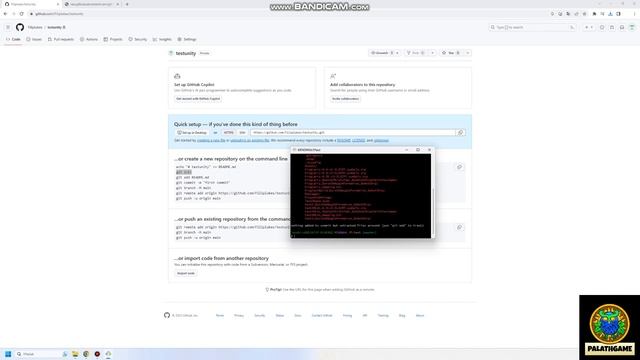
Task: Click the GitHub search box
Action: click(532, 27)
